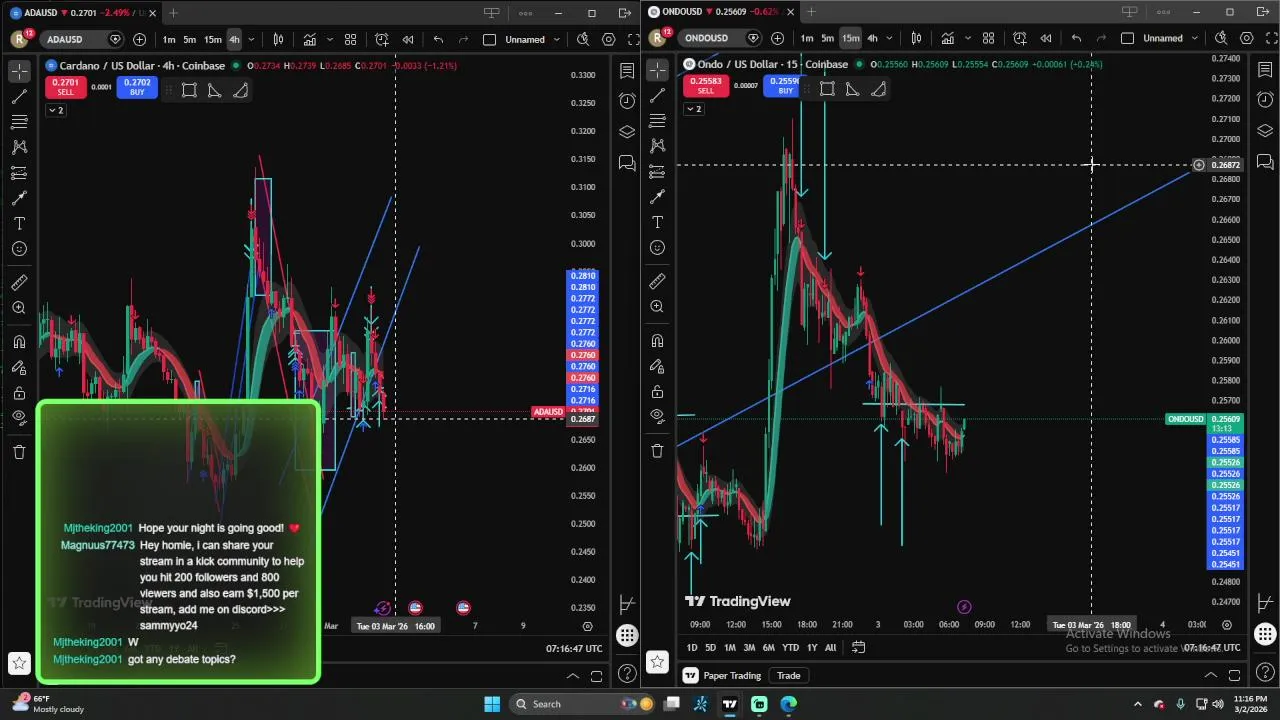This screenshot has width=1280, height=720.
Task: Select 5m interval in ONDOUSD toolbar
Action: tap(828, 38)
